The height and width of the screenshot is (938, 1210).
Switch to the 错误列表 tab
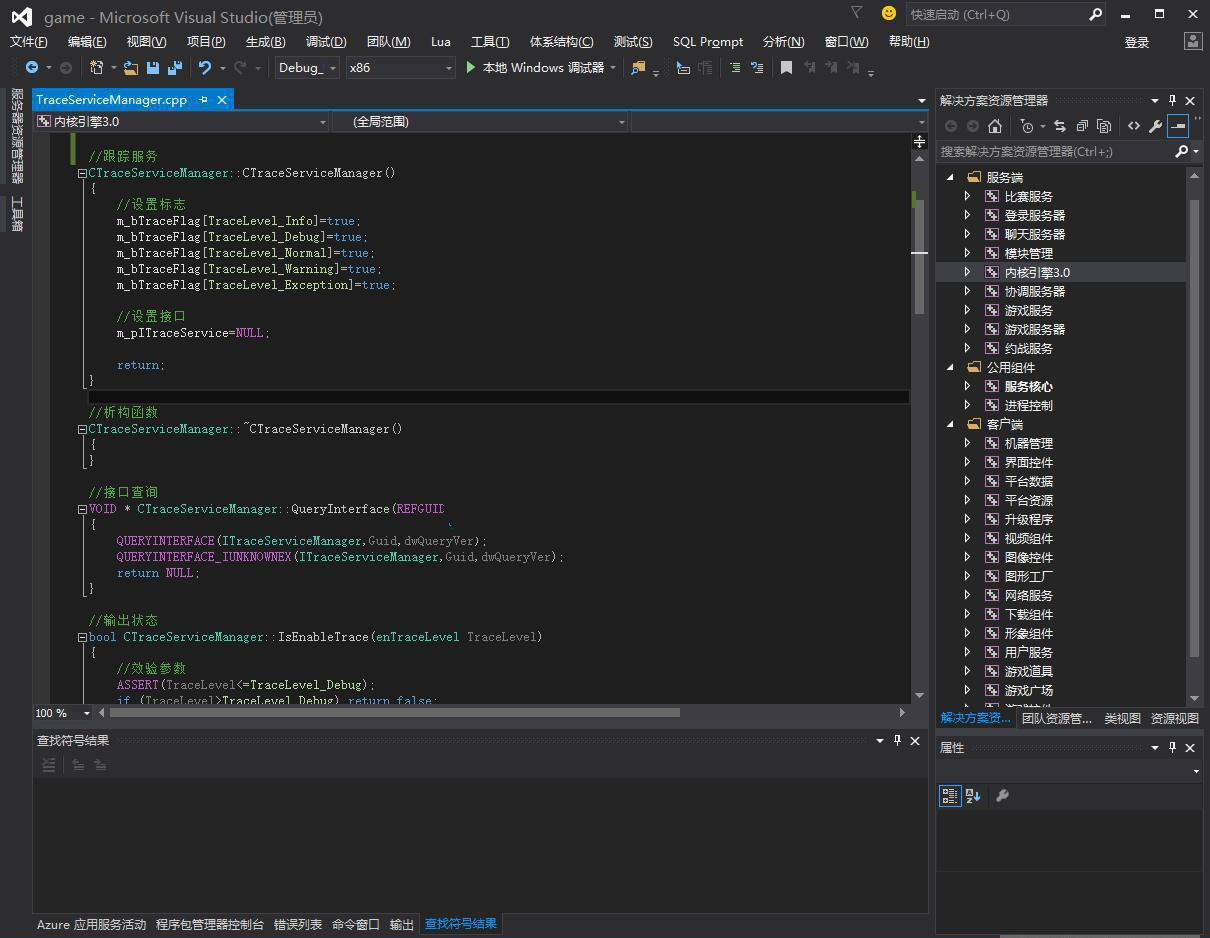coord(298,925)
